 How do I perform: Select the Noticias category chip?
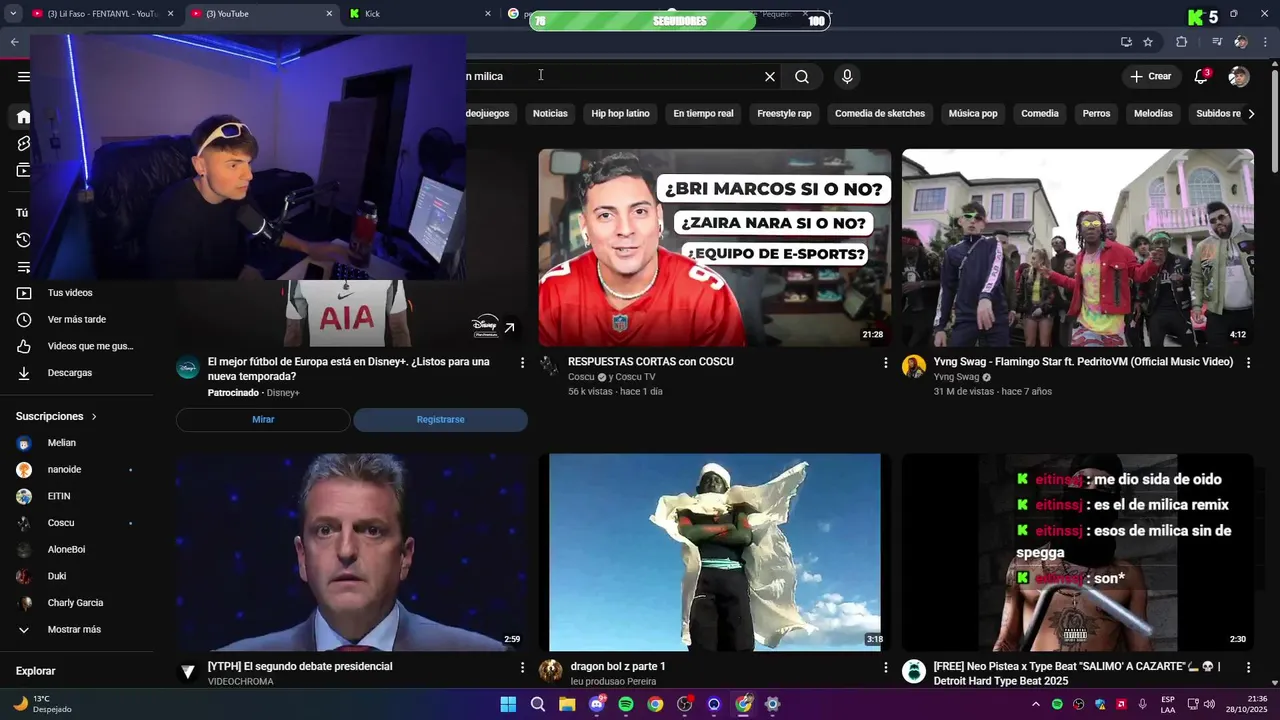pyautogui.click(x=550, y=114)
